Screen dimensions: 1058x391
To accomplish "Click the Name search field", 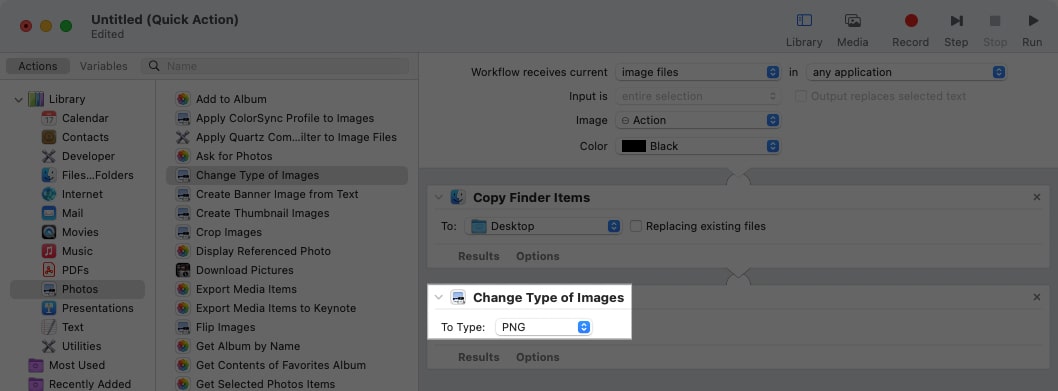I will [275, 66].
